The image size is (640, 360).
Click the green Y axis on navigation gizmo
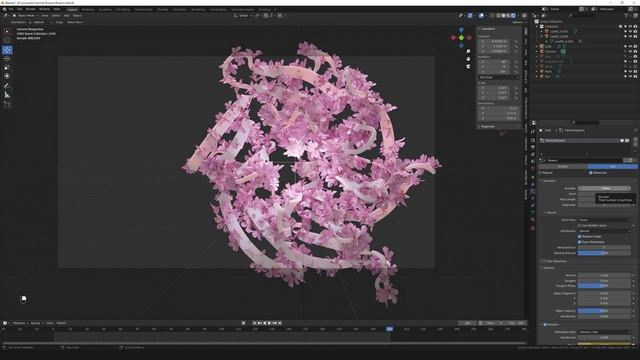pos(461,38)
